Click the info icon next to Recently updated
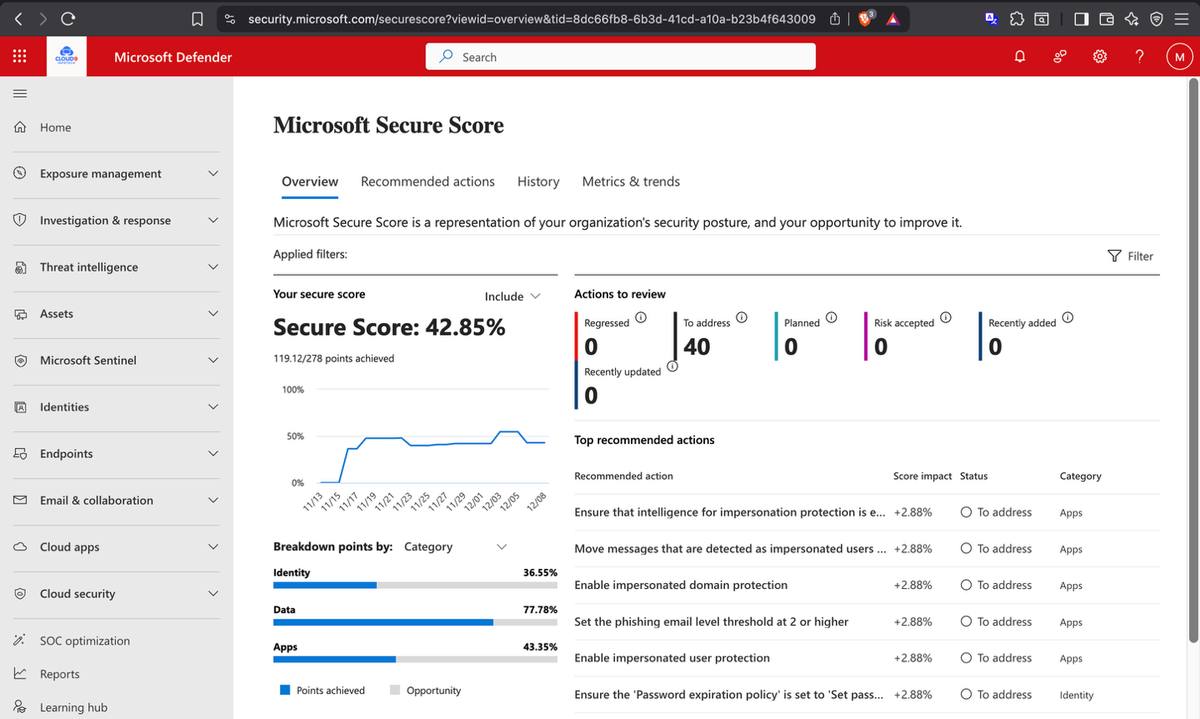This screenshot has height=719, width=1200. click(672, 367)
